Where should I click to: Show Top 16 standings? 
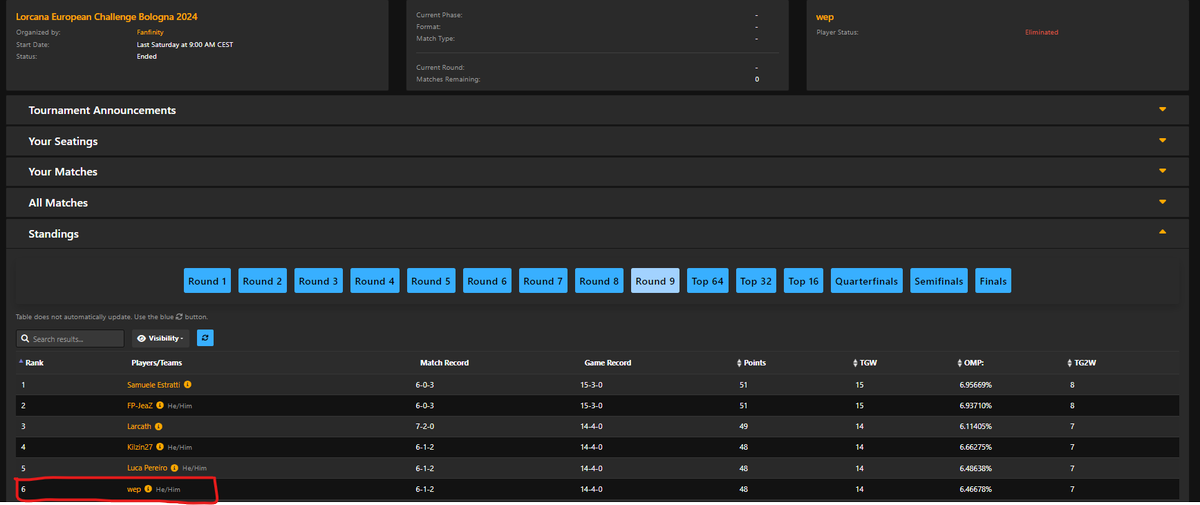804,281
